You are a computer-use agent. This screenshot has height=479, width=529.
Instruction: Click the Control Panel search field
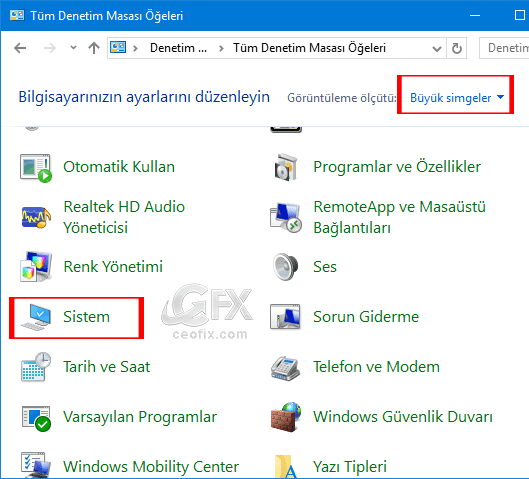point(504,48)
